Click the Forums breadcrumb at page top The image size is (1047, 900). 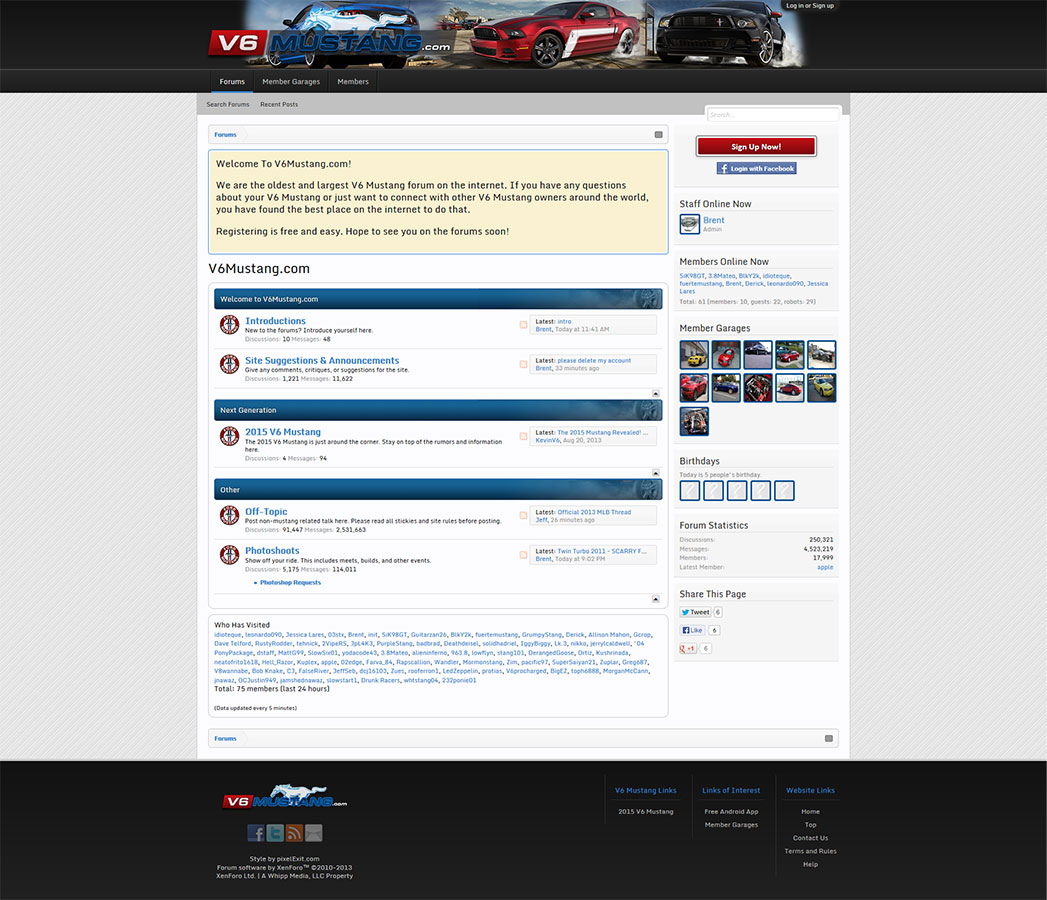[225, 135]
